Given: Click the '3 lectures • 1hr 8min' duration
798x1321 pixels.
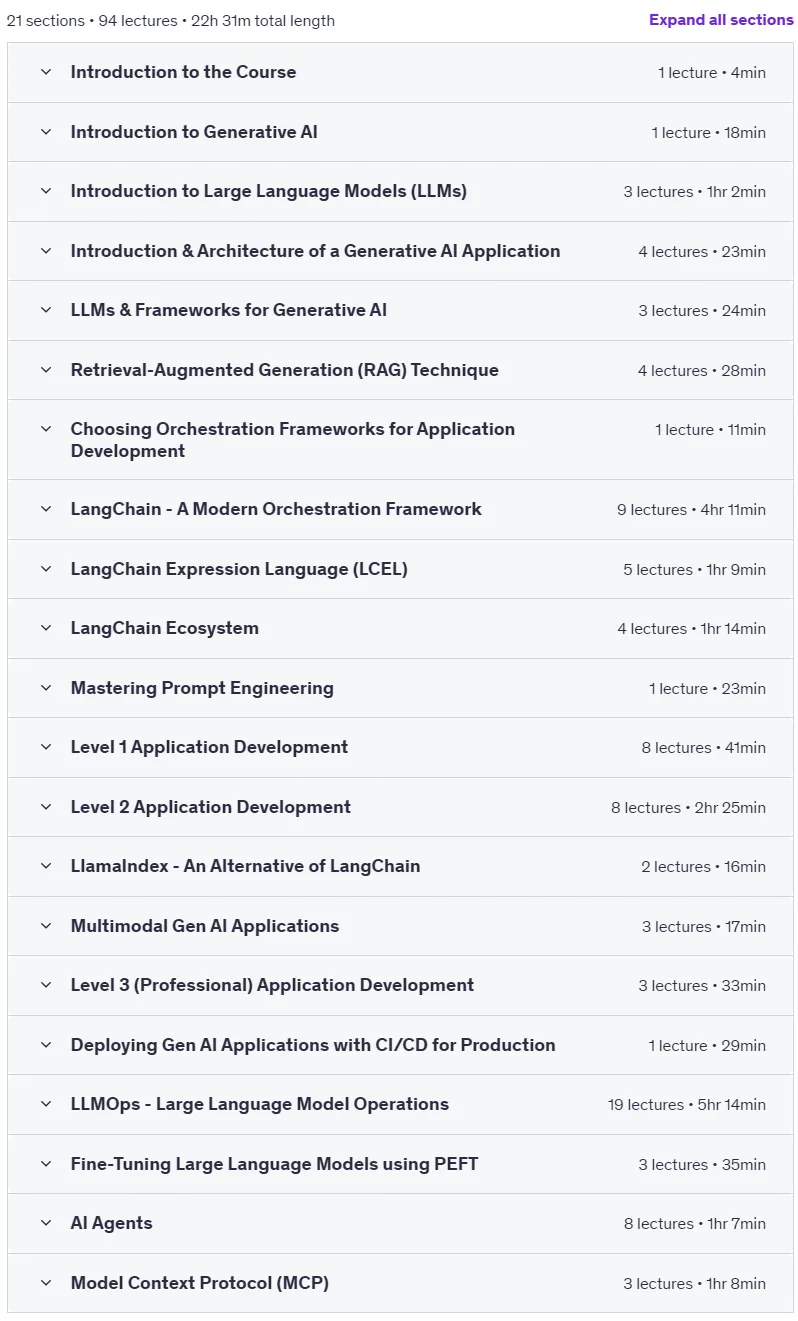Looking at the screenshot, I should 694,1284.
